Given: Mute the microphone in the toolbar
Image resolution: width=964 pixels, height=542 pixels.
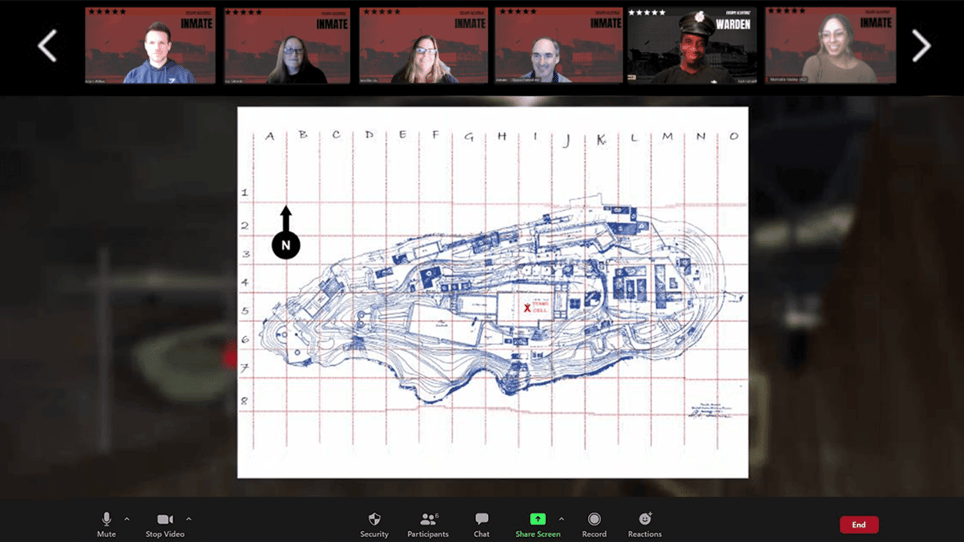Looking at the screenshot, I should [x=106, y=519].
